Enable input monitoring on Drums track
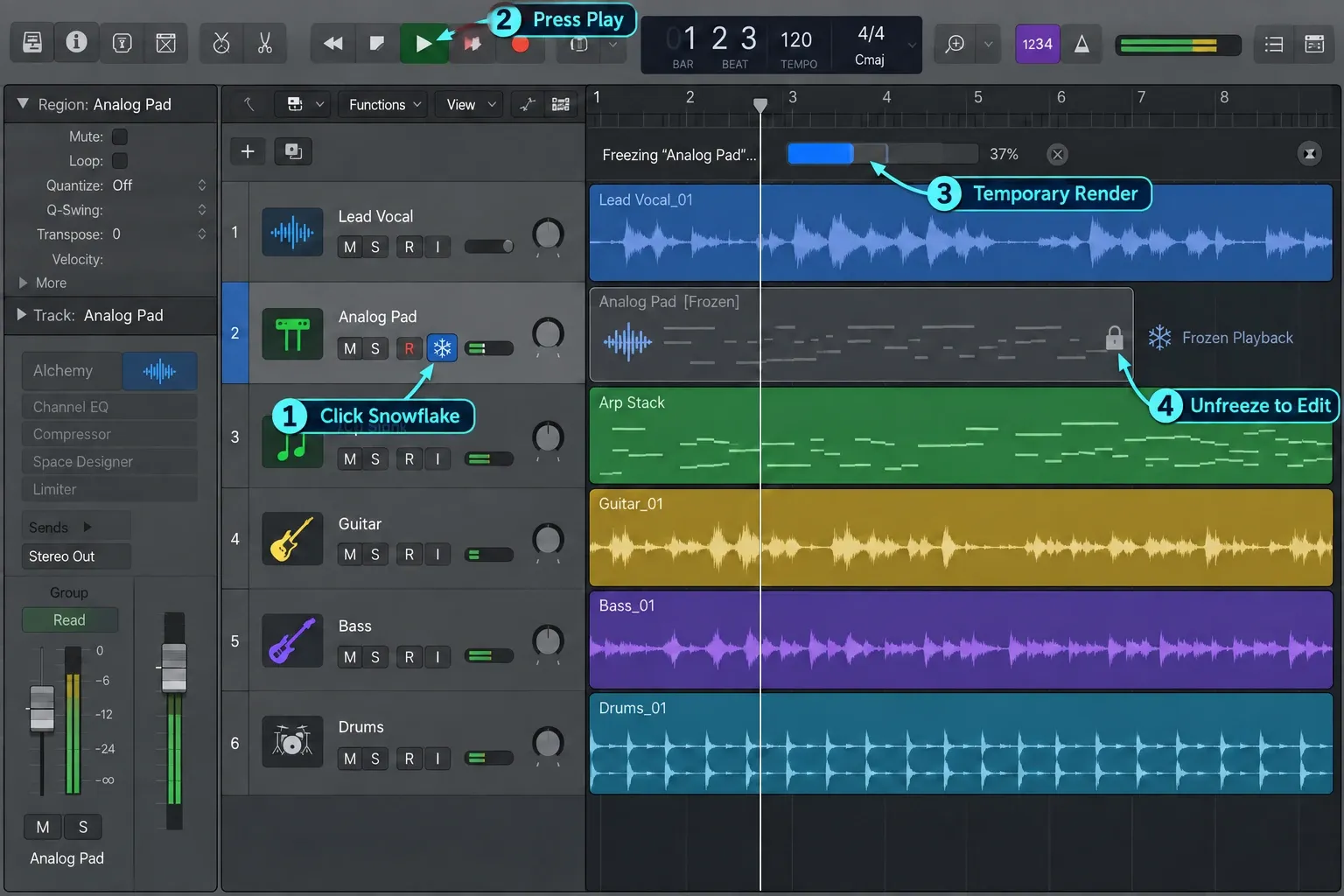Screen dimensions: 1344x896 437,759
